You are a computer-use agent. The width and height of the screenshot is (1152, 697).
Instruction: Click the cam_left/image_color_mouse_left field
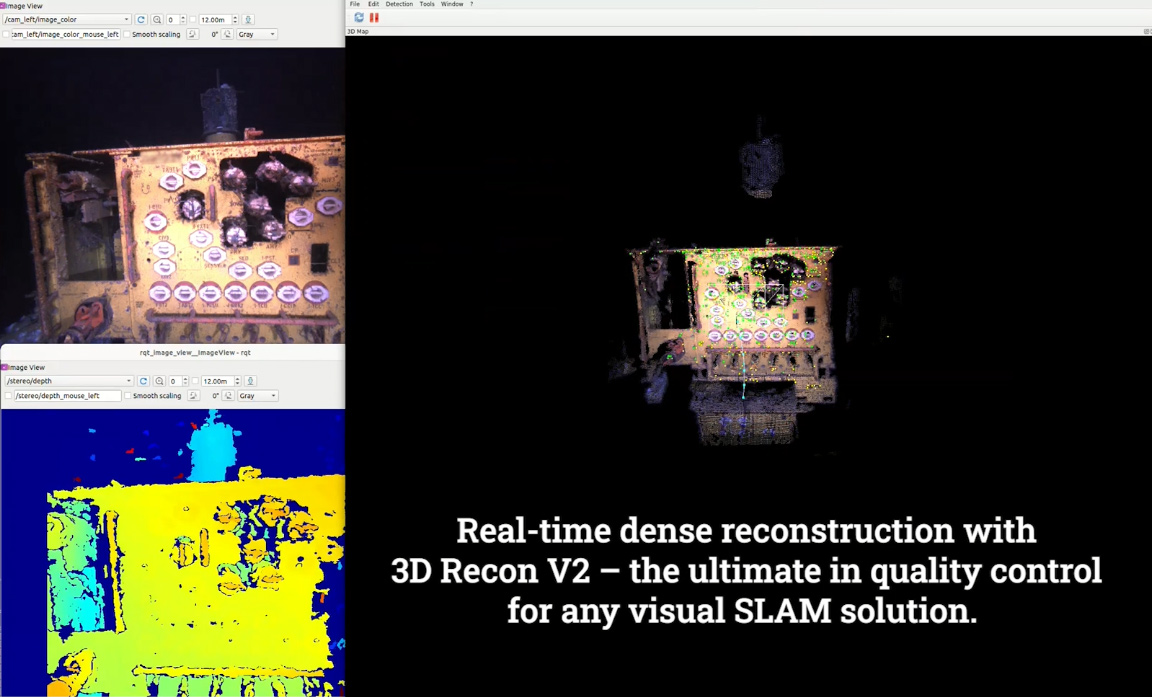[x=65, y=35]
